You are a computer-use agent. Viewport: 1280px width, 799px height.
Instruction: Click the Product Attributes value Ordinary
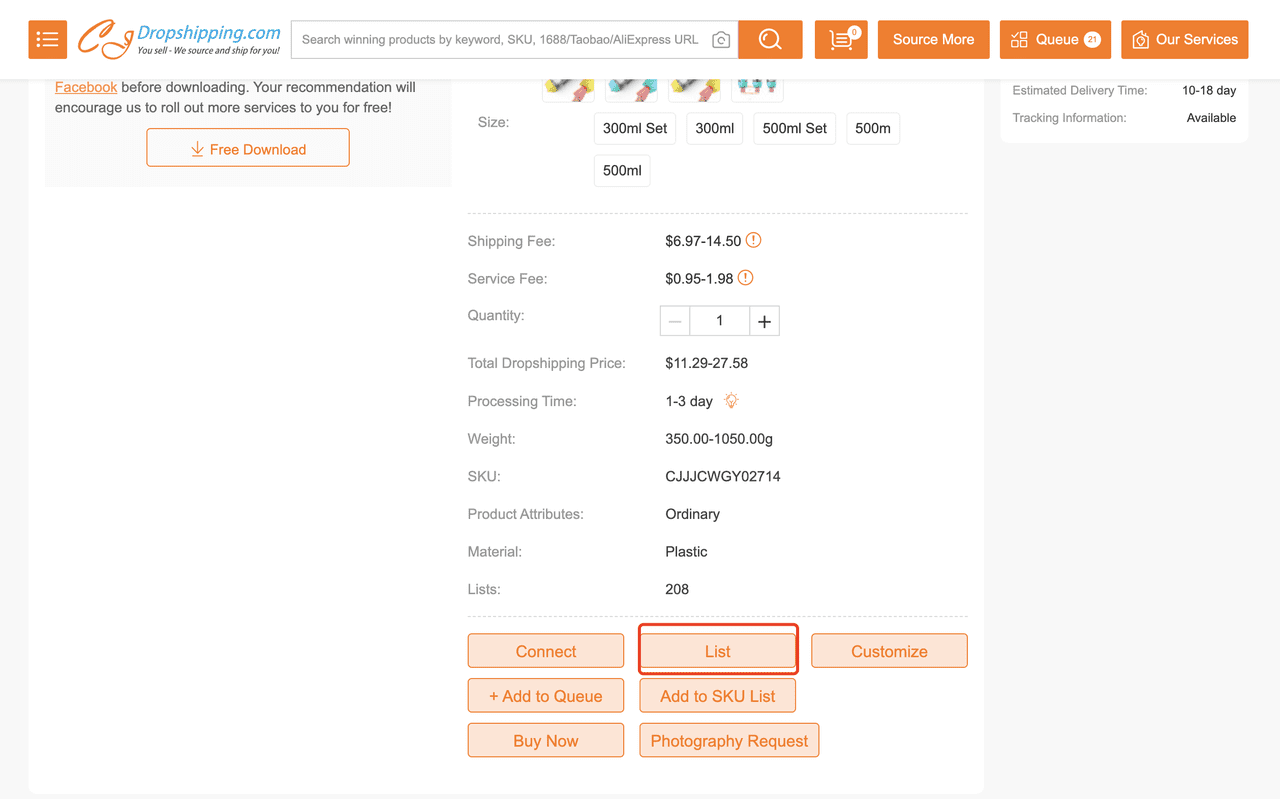tap(692, 514)
